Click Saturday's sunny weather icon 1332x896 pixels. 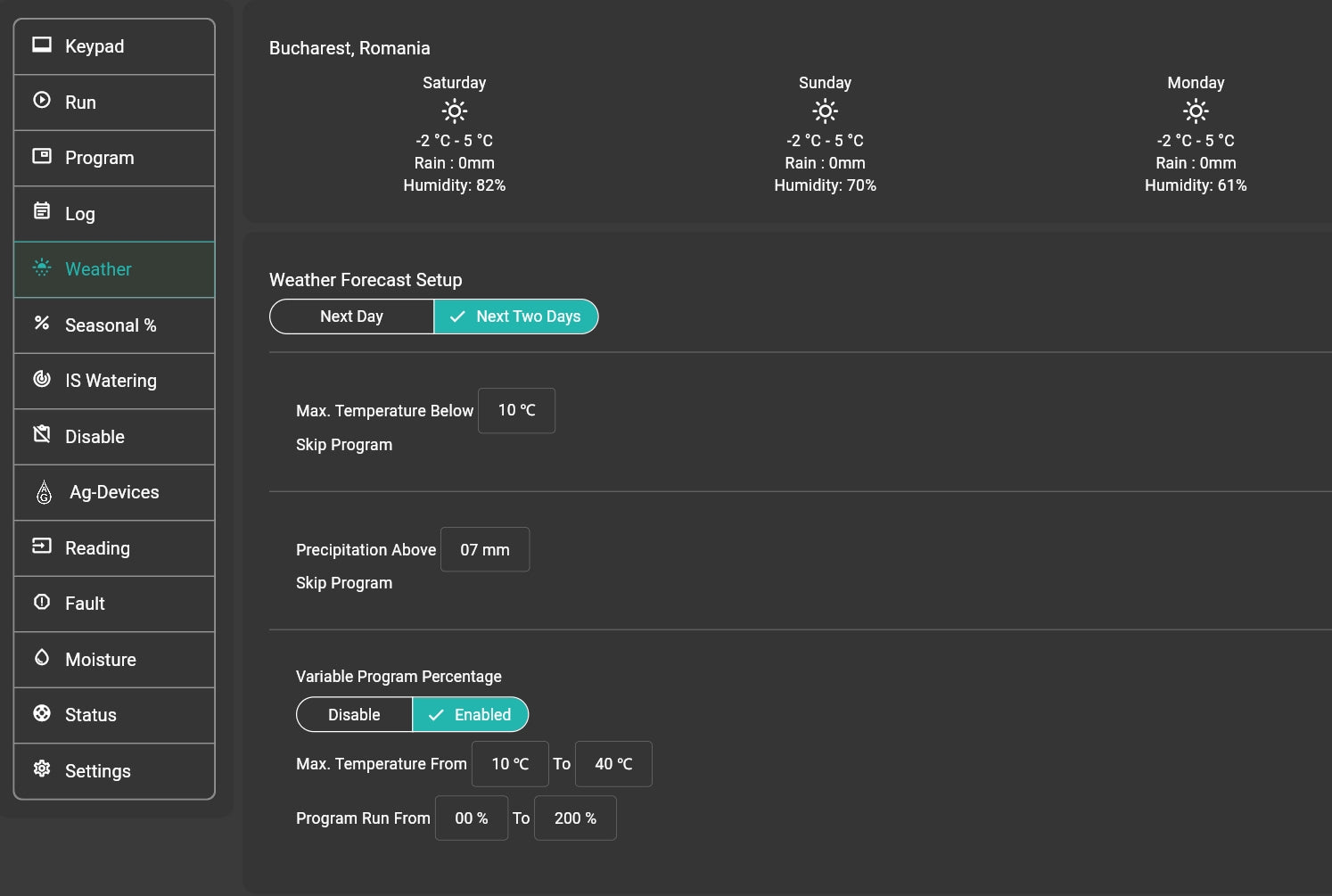pos(454,111)
